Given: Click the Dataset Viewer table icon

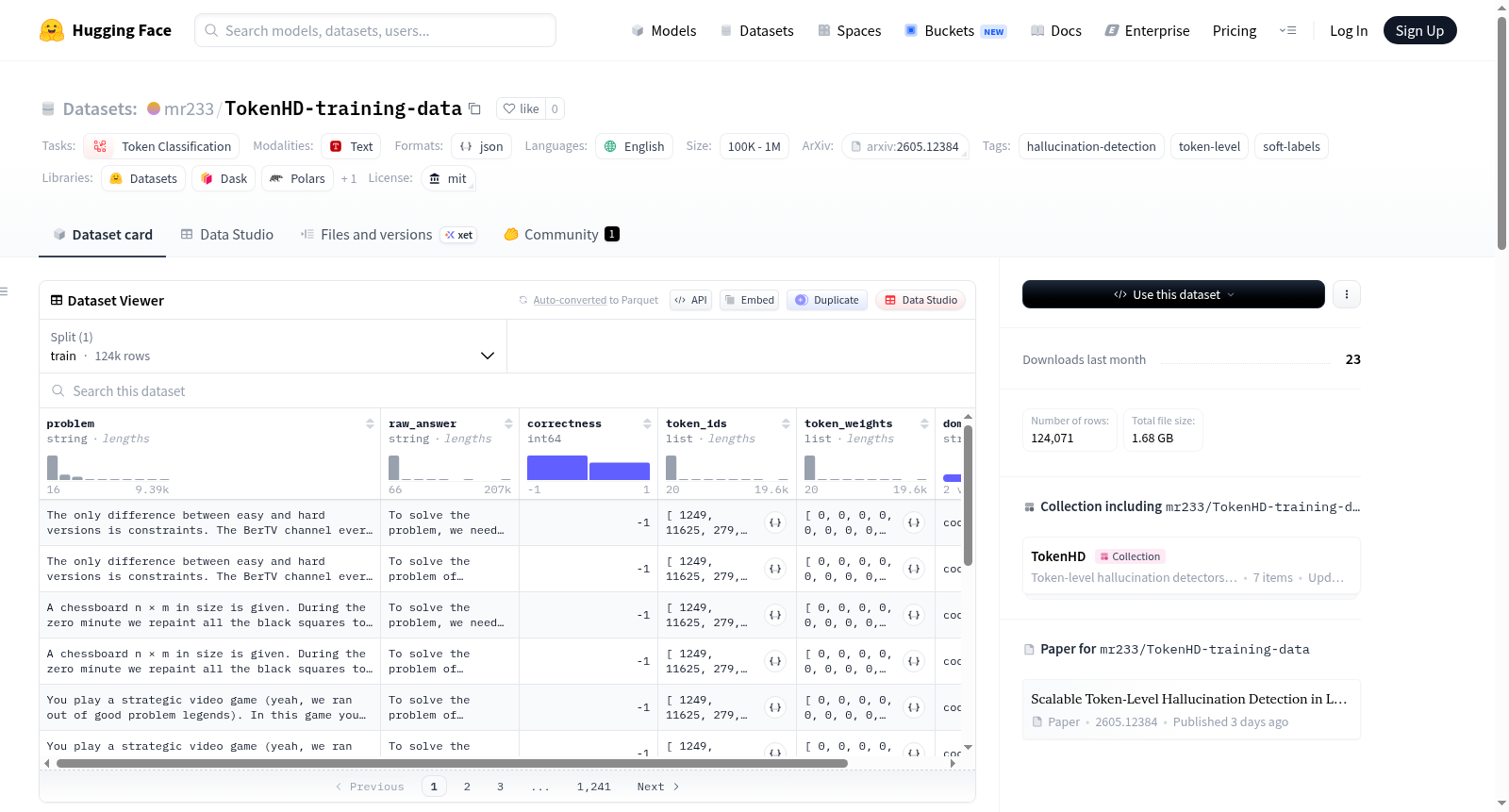Looking at the screenshot, I should [57, 301].
